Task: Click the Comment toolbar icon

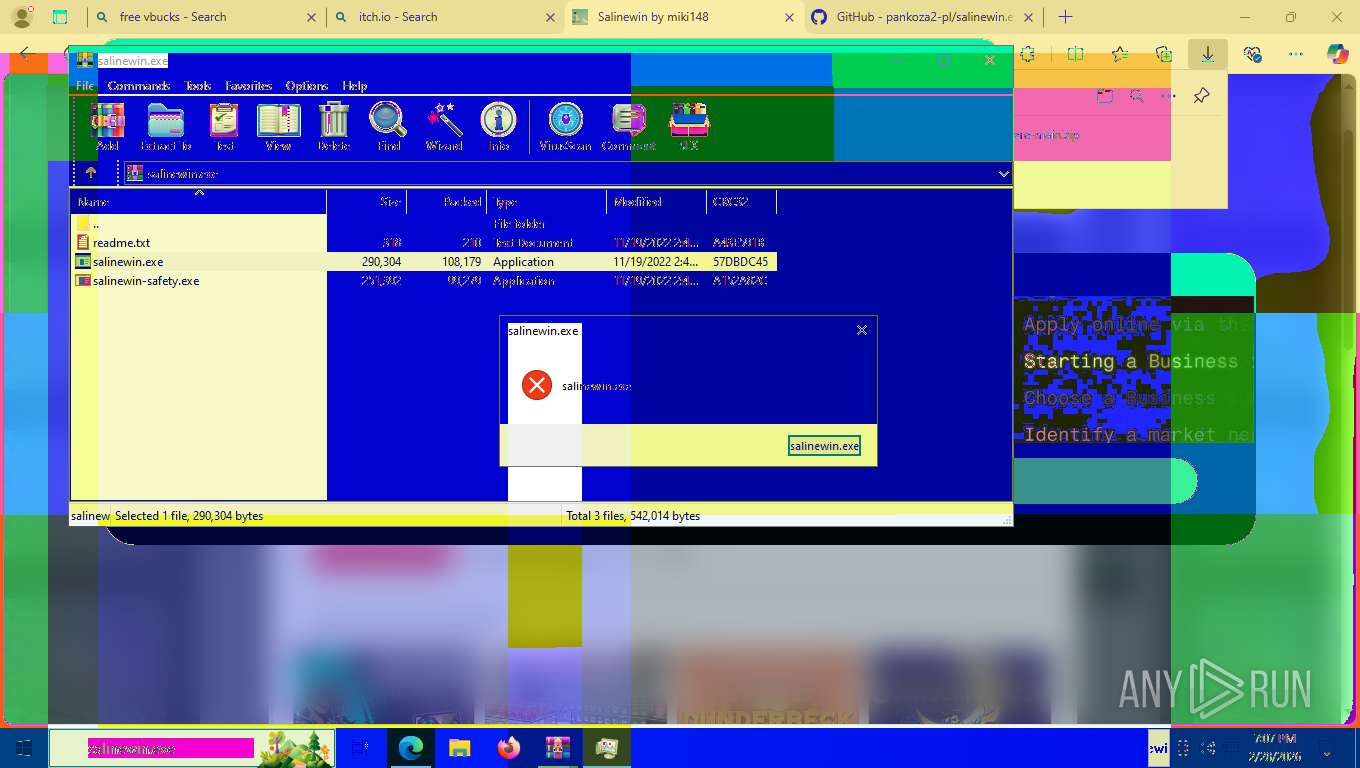Action: pyautogui.click(x=628, y=127)
